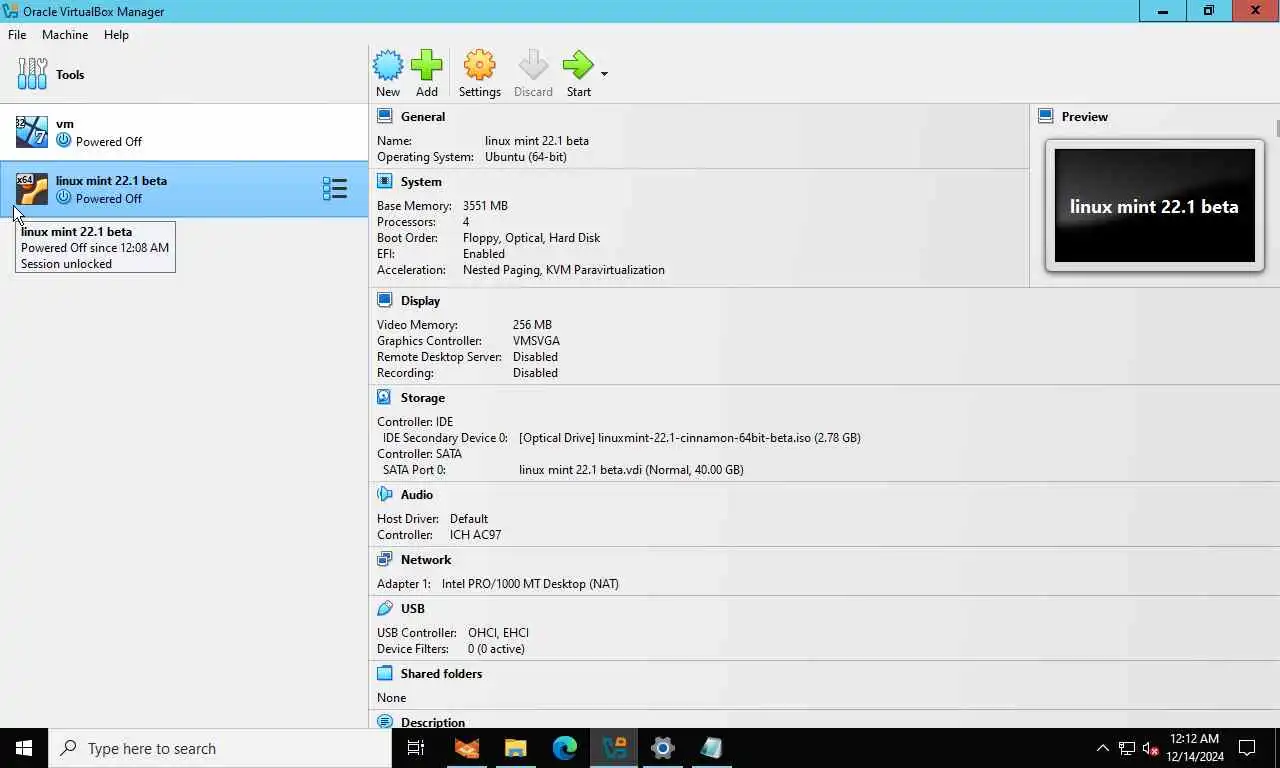Select the linux mint 22.1 beta machine
The width and height of the screenshot is (1280, 768).
(184, 189)
